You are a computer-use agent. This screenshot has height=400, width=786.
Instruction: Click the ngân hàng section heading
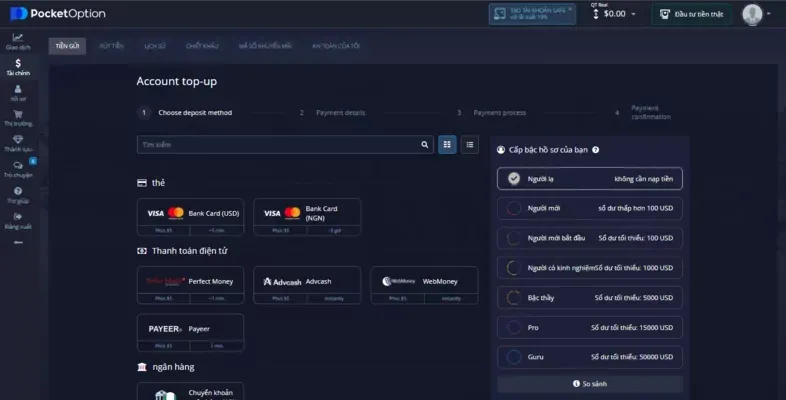click(166, 367)
